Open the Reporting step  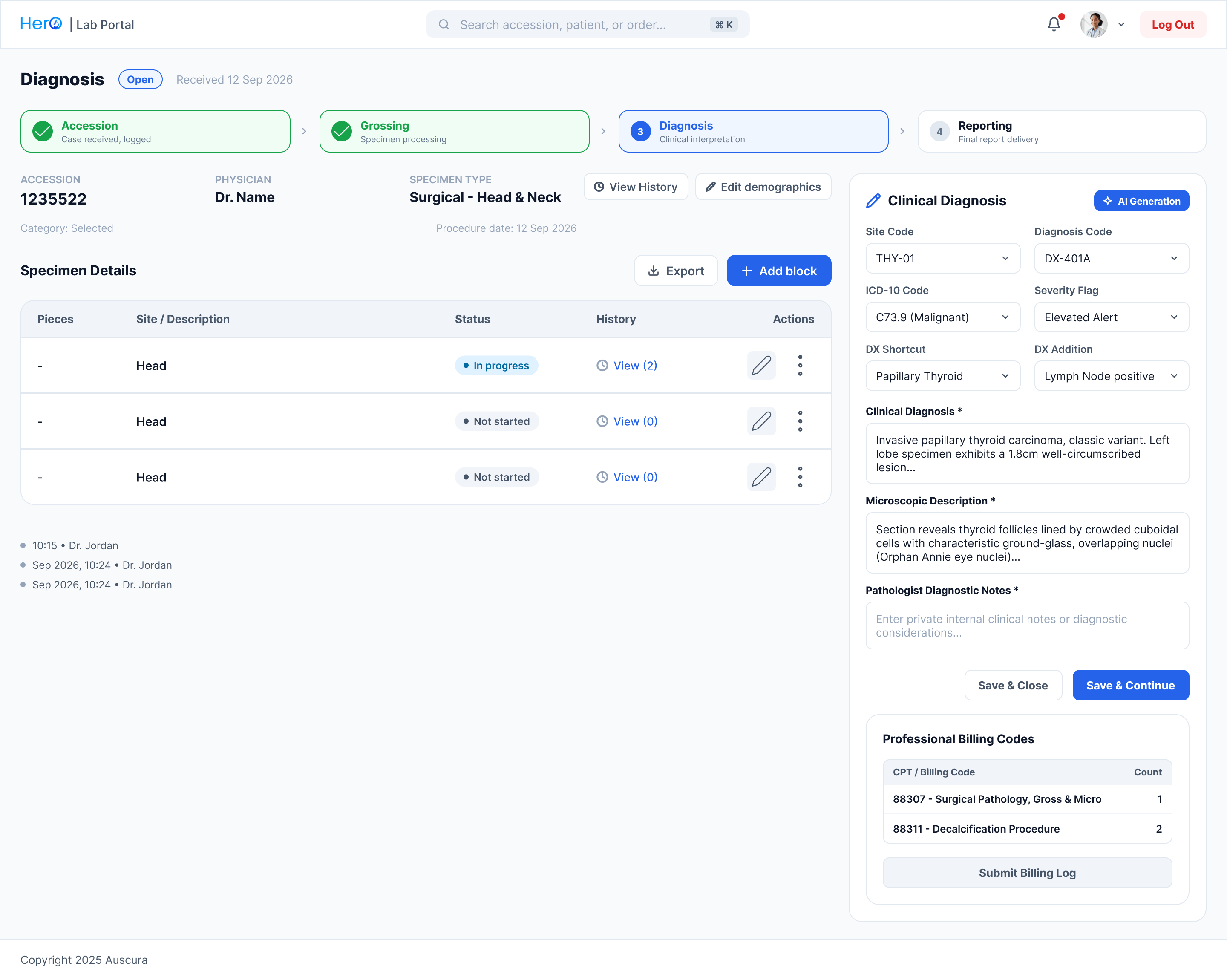[x=1061, y=132]
